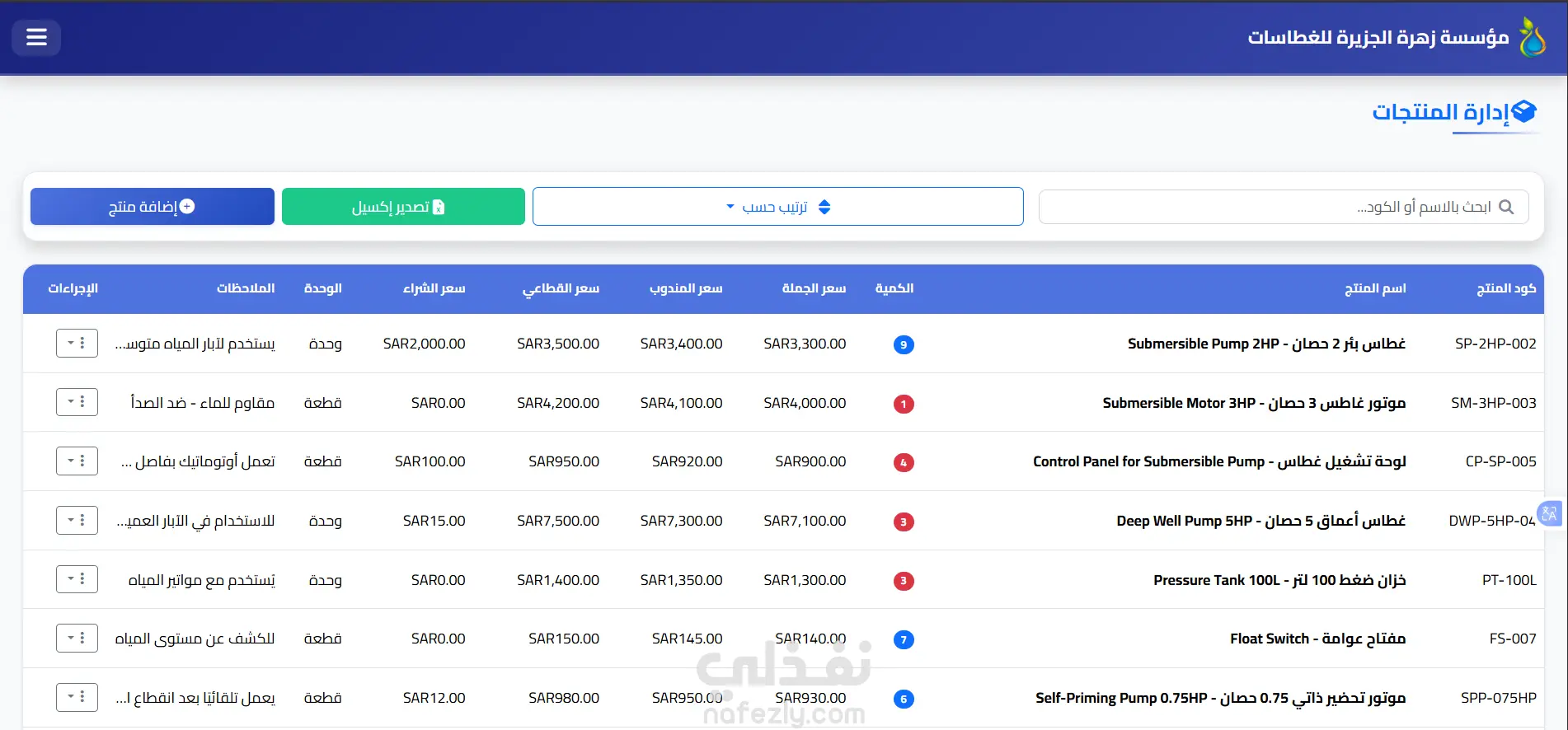Click product name Submersible Pump 2HP

point(1266,344)
